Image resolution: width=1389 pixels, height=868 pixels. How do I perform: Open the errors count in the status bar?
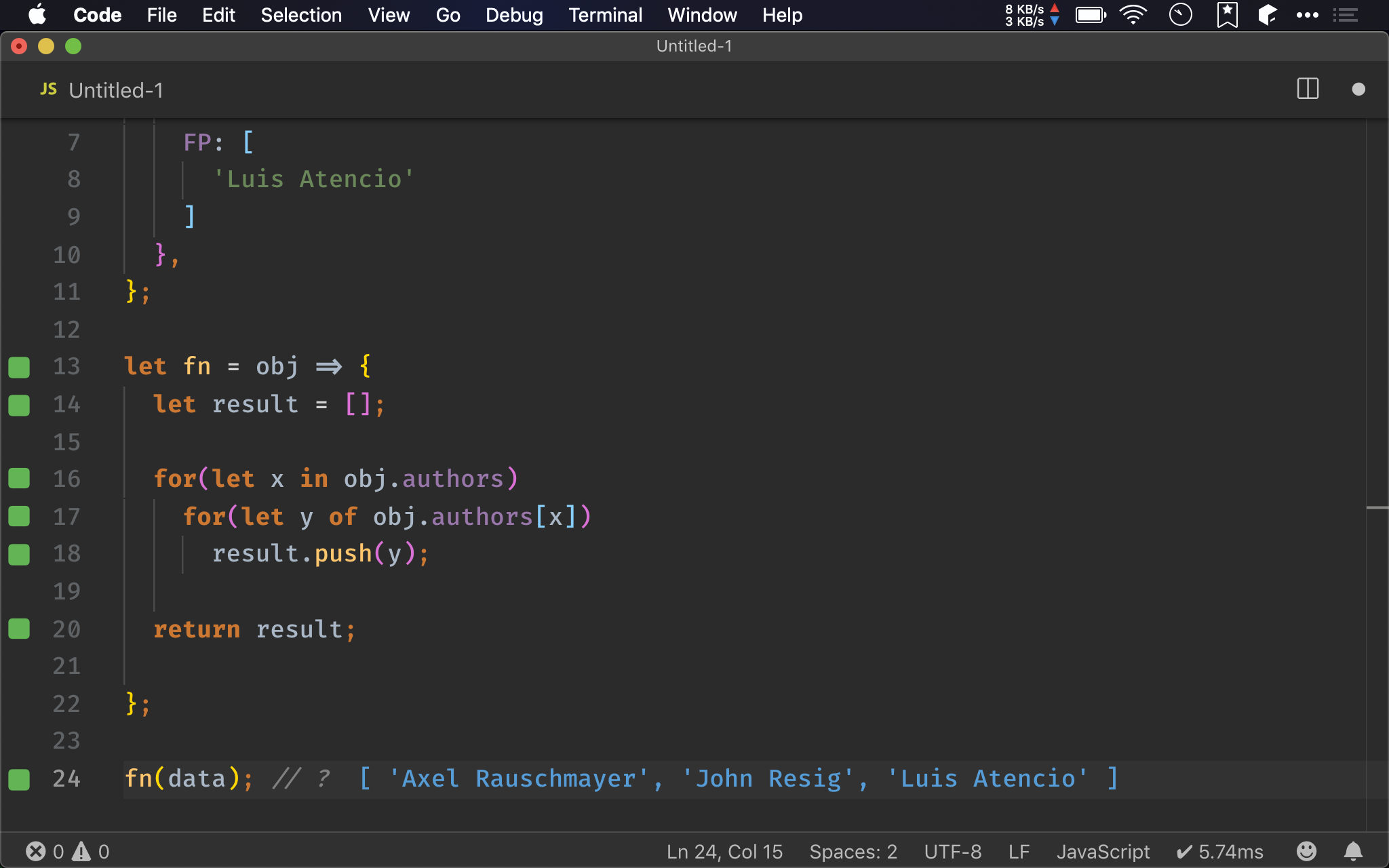click(x=45, y=852)
